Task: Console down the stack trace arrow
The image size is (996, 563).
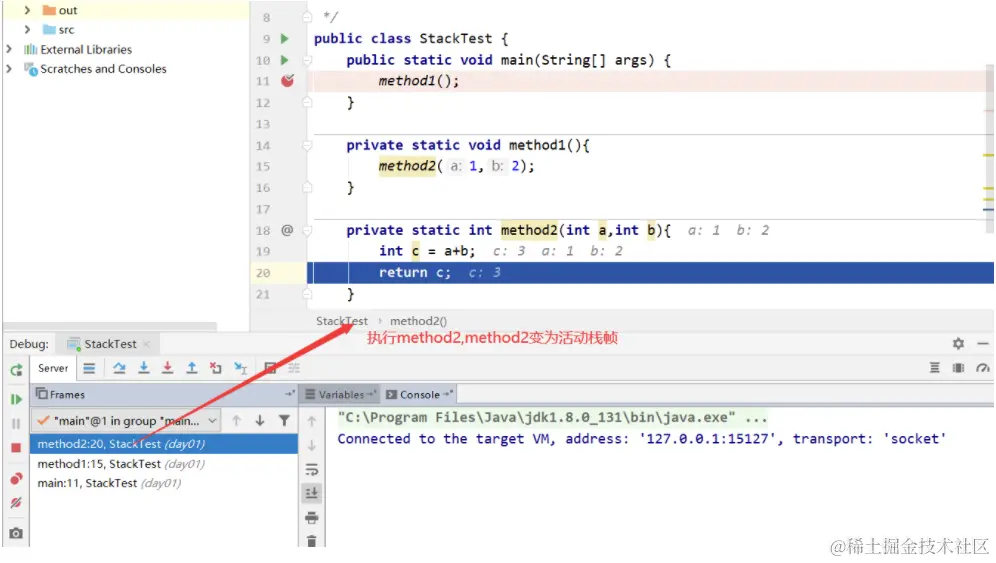Action: click(x=311, y=445)
